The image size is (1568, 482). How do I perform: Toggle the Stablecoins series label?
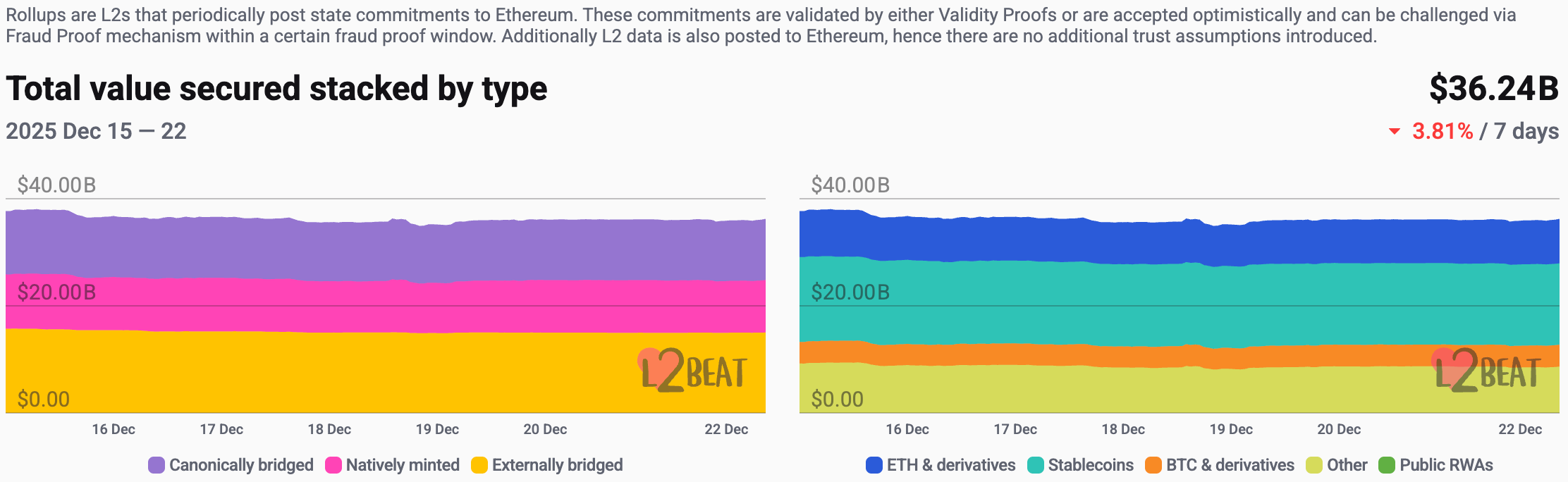1091,465
